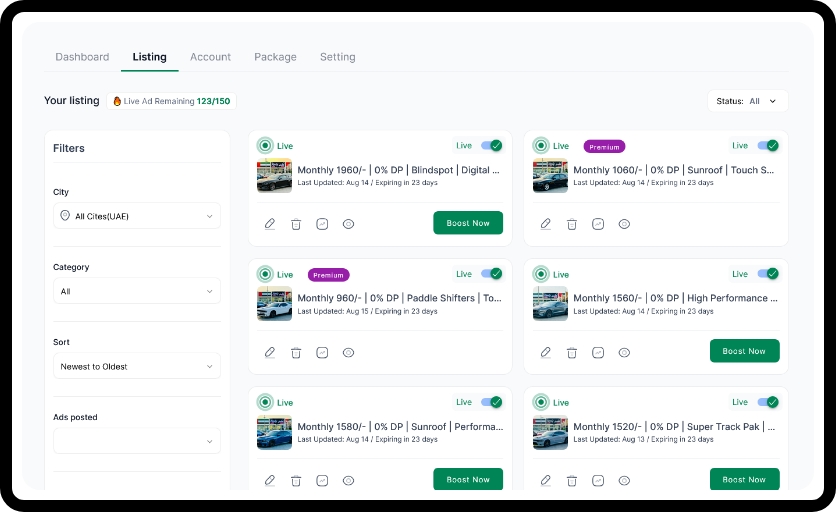
Task: Disable Live switch on Monthly 960 listing
Action: point(491,274)
